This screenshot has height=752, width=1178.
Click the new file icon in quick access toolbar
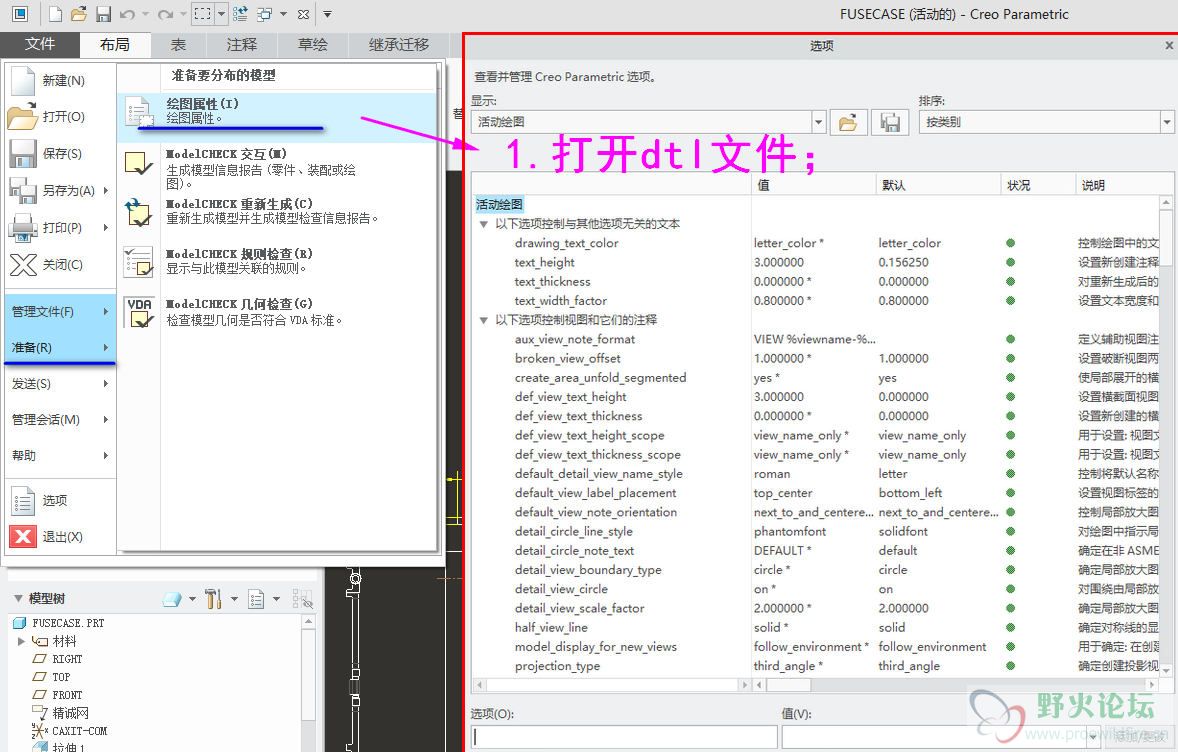click(55, 14)
